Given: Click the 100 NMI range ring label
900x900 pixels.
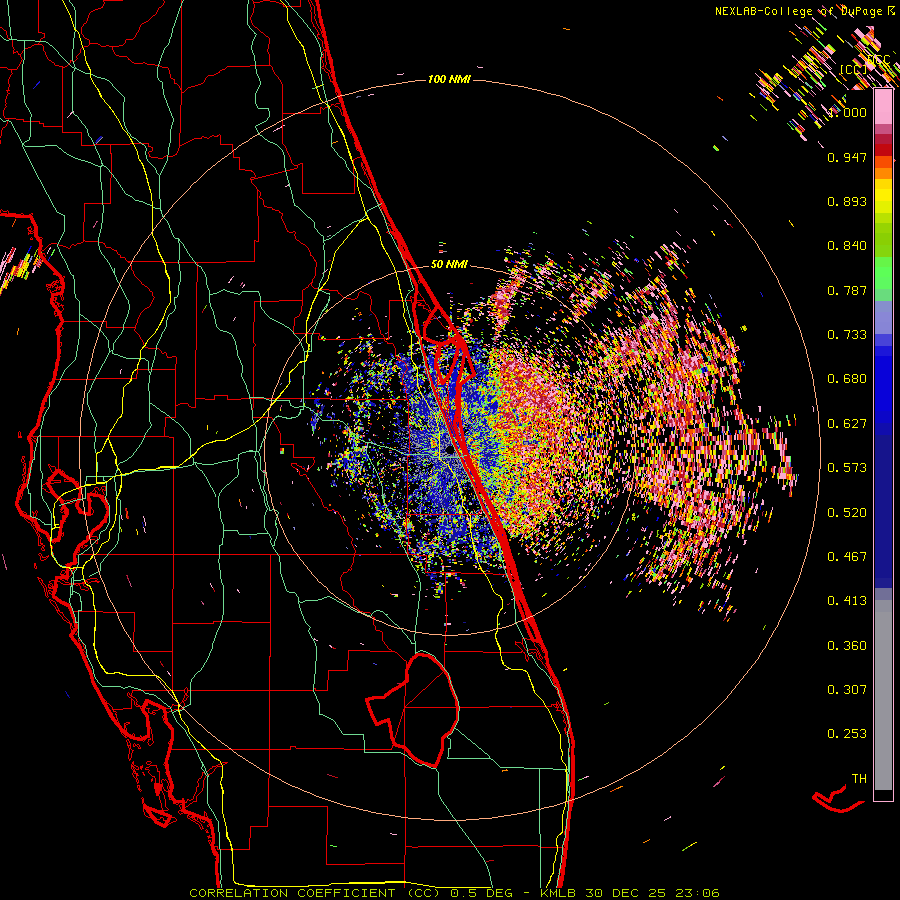Looking at the screenshot, I should 449,79.
